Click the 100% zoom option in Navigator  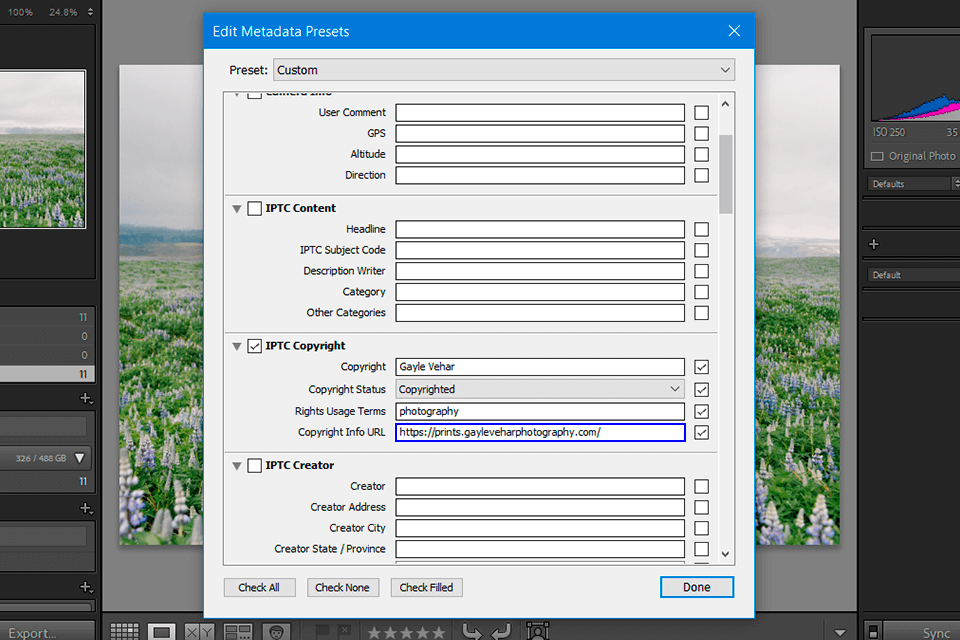click(20, 12)
